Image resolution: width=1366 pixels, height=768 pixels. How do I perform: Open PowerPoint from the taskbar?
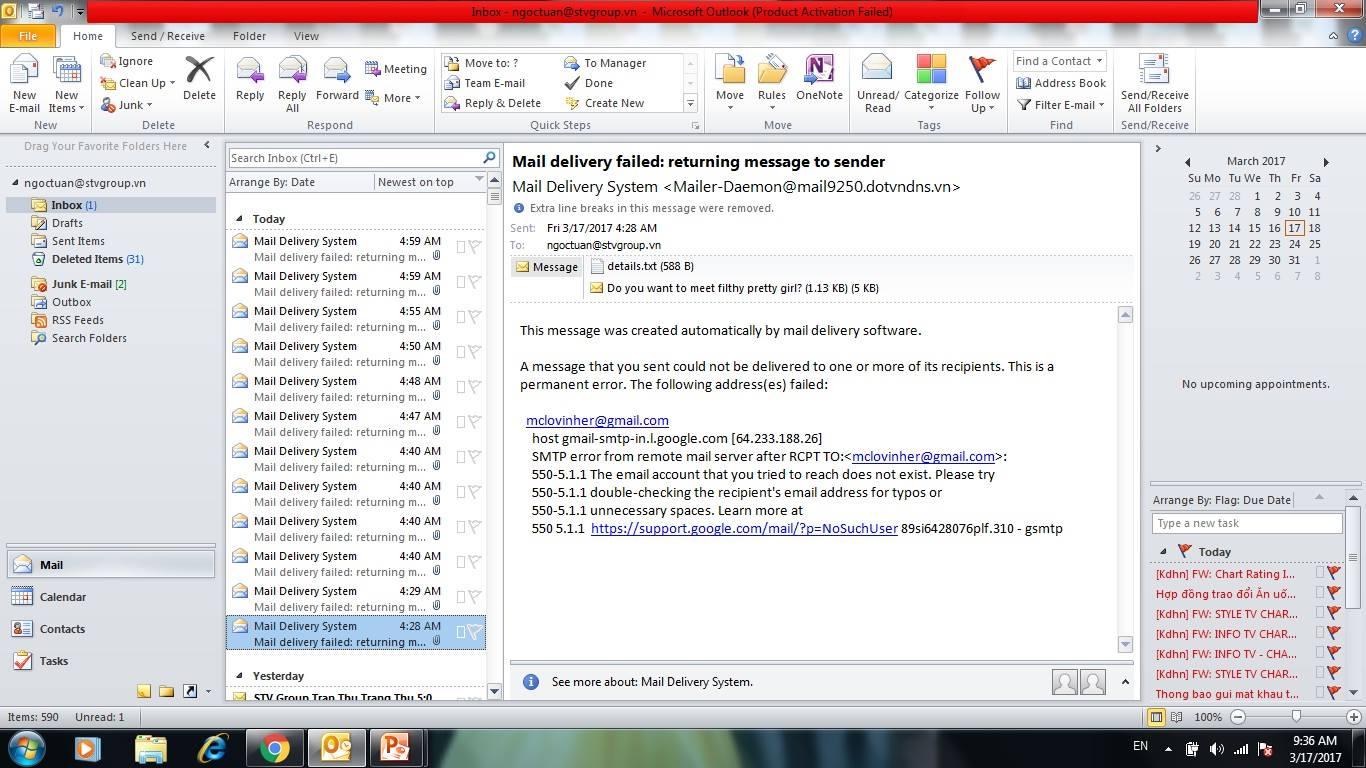(x=396, y=748)
